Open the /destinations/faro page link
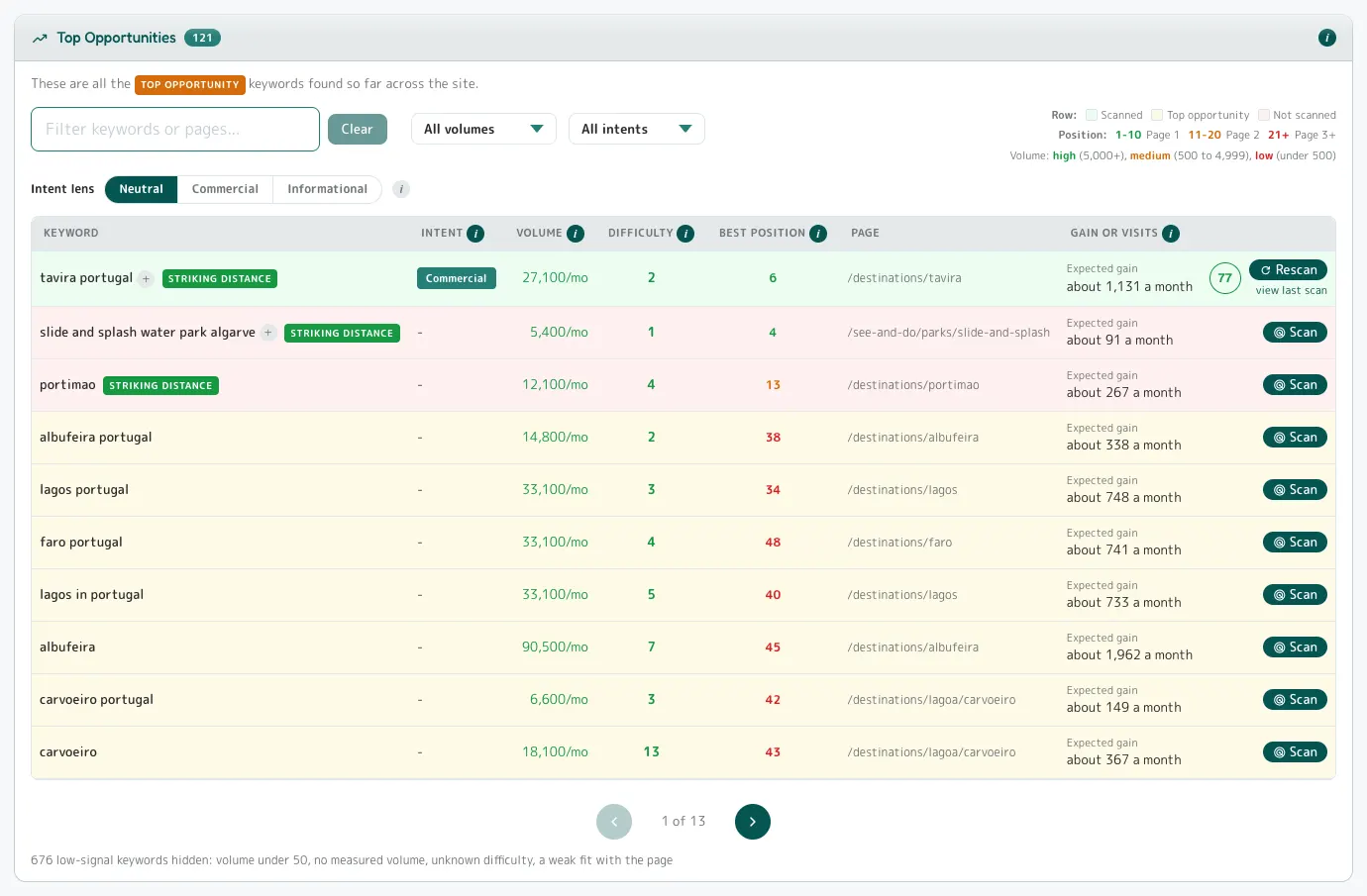This screenshot has width=1367, height=896. click(x=899, y=544)
